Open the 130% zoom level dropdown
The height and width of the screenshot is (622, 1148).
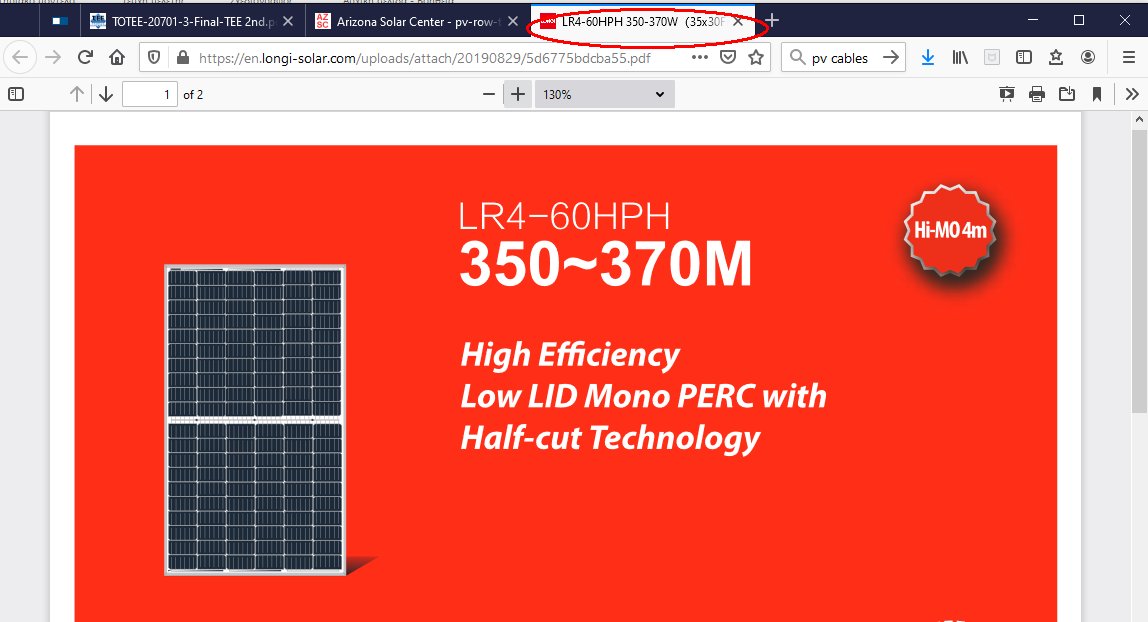[603, 94]
